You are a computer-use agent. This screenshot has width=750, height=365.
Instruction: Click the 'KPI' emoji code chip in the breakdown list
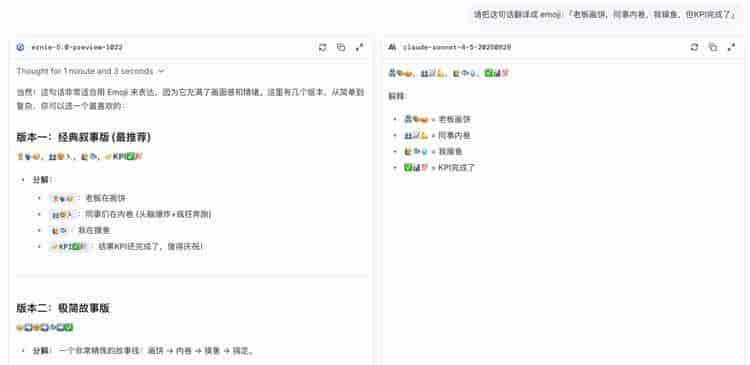70,246
